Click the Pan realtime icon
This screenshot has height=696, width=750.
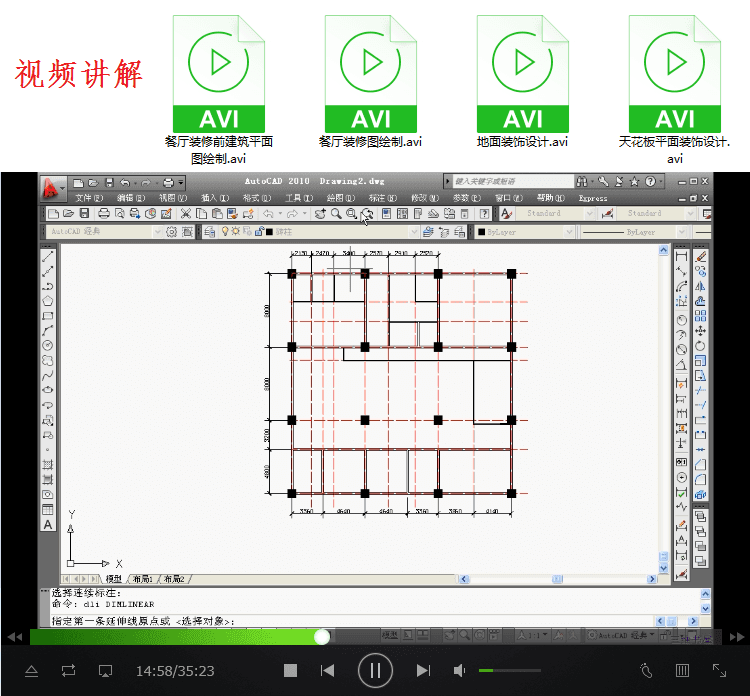pyautogui.click(x=320, y=214)
